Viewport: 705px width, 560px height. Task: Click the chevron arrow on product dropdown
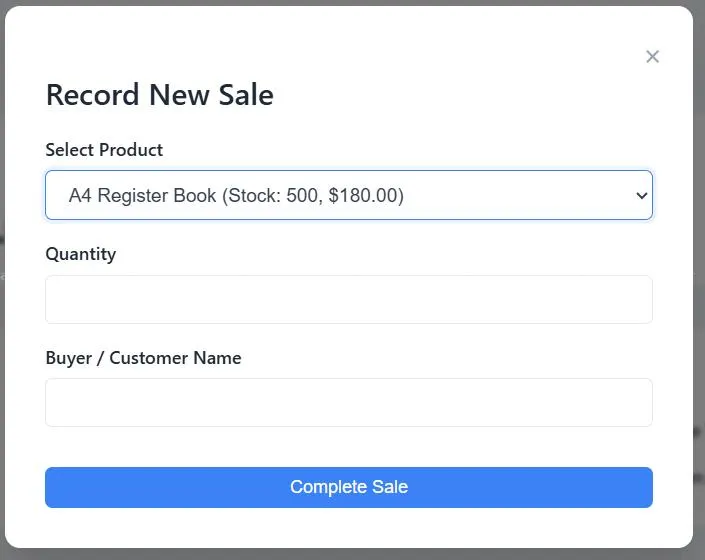(642, 196)
